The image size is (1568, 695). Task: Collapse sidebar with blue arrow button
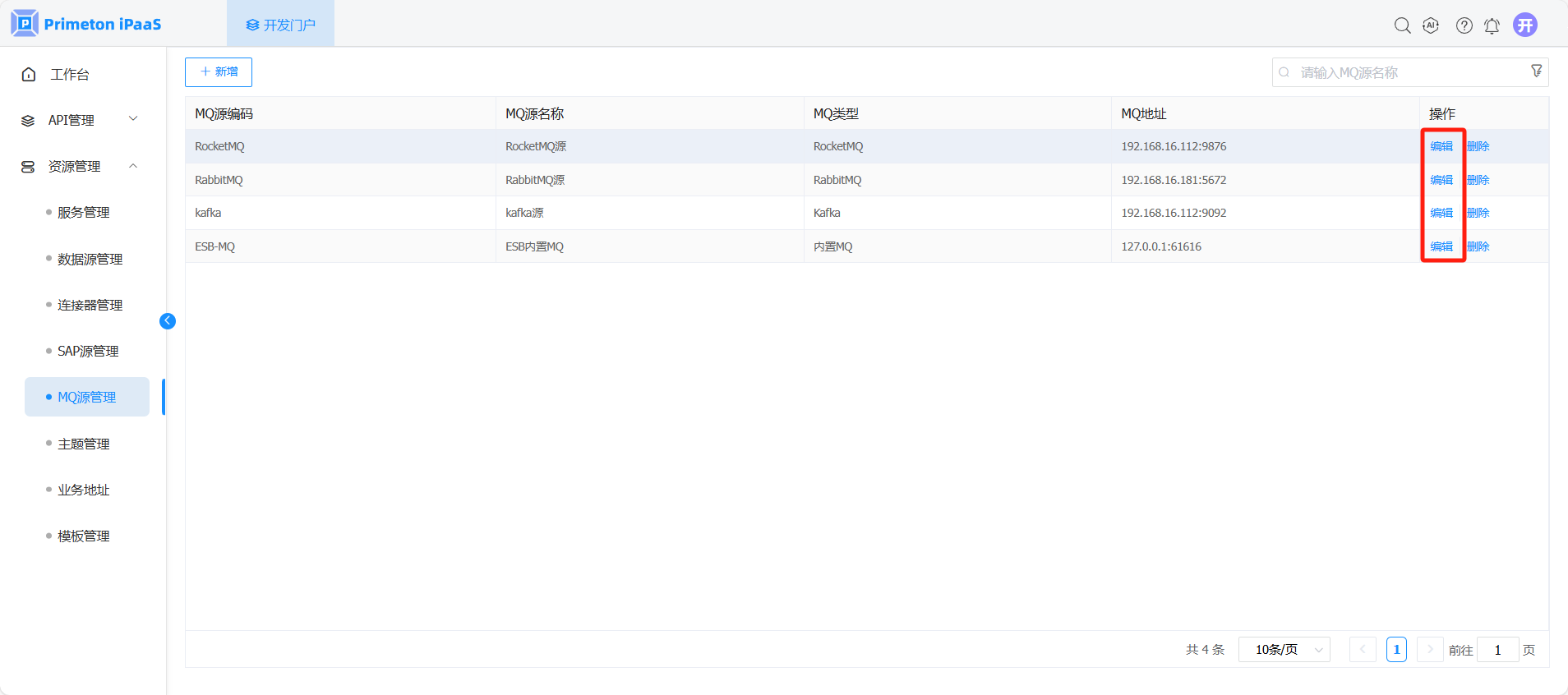click(x=168, y=321)
